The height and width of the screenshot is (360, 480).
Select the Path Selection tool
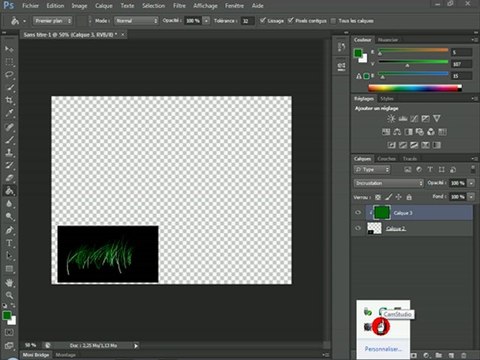point(9,256)
